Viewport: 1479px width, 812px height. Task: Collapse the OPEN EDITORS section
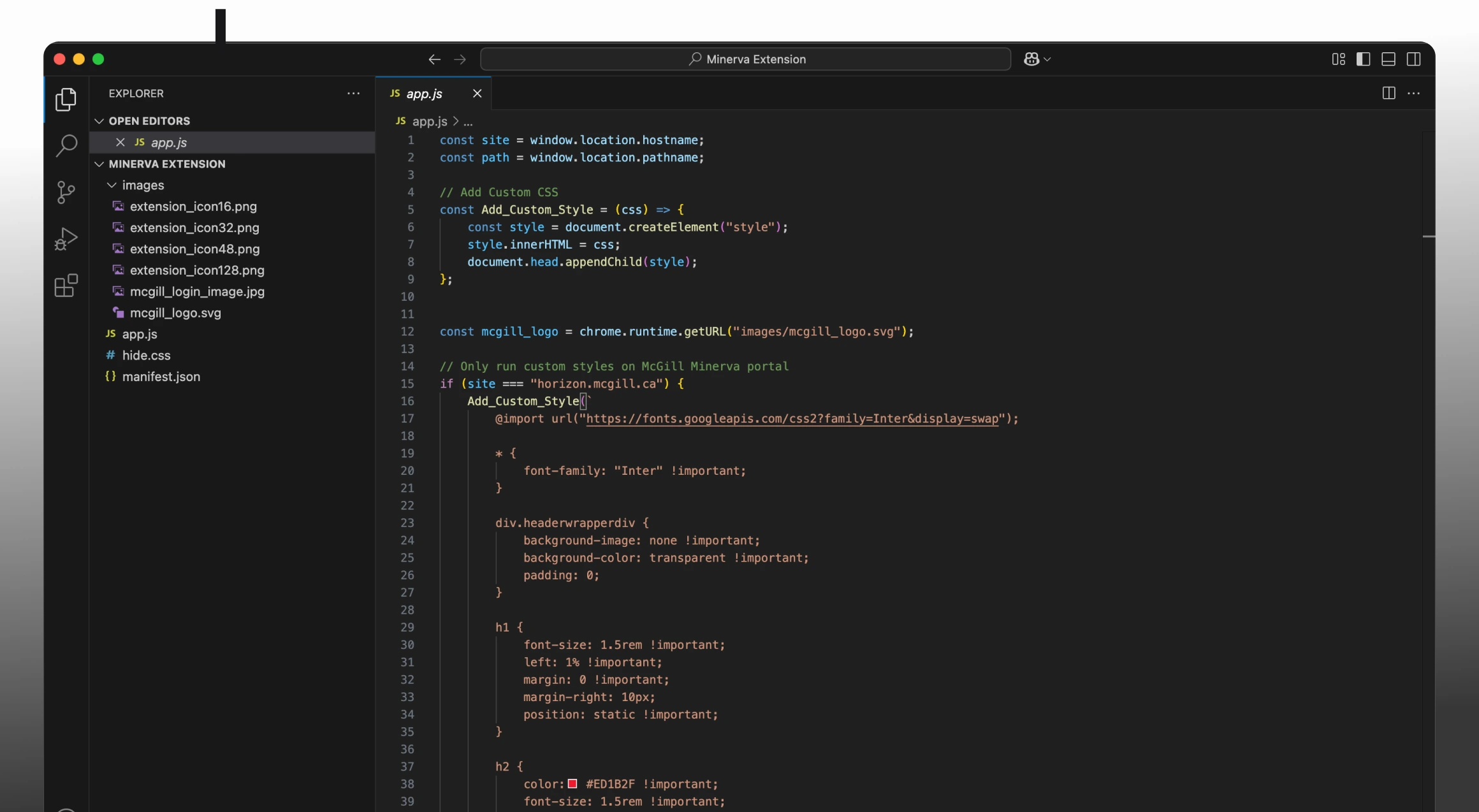pyautogui.click(x=99, y=120)
